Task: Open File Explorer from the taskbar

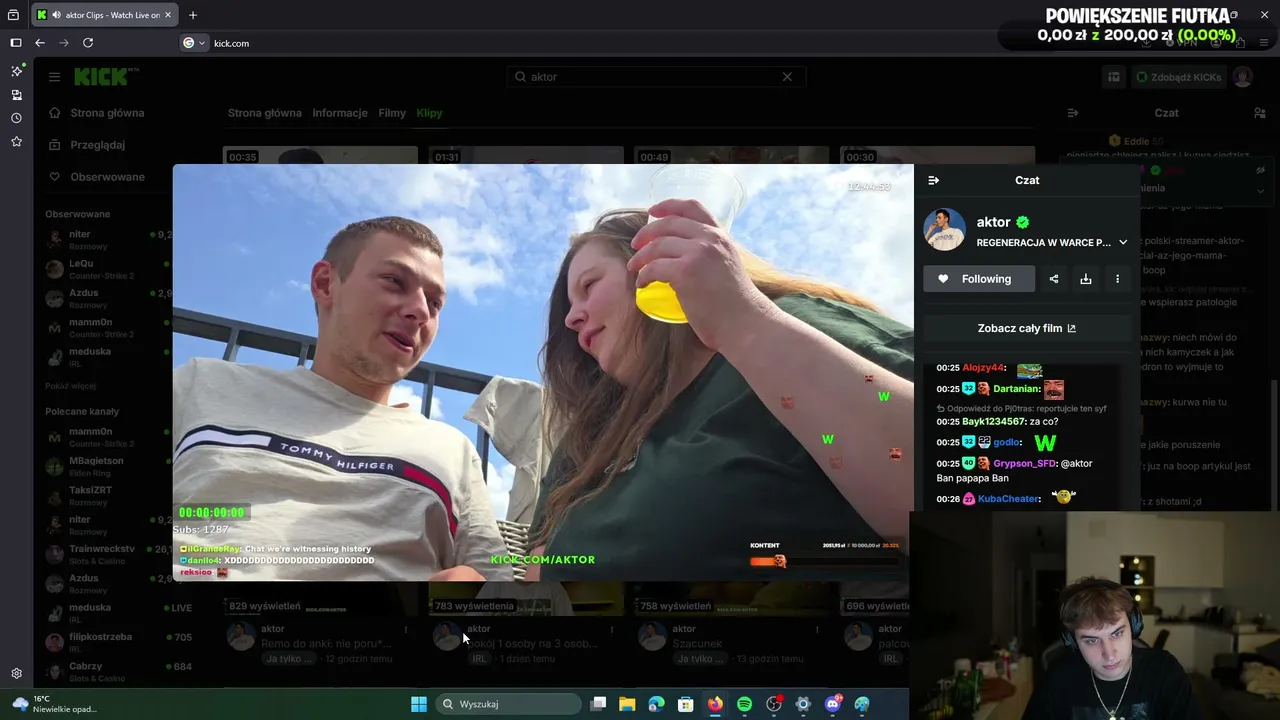Action: click(627, 704)
